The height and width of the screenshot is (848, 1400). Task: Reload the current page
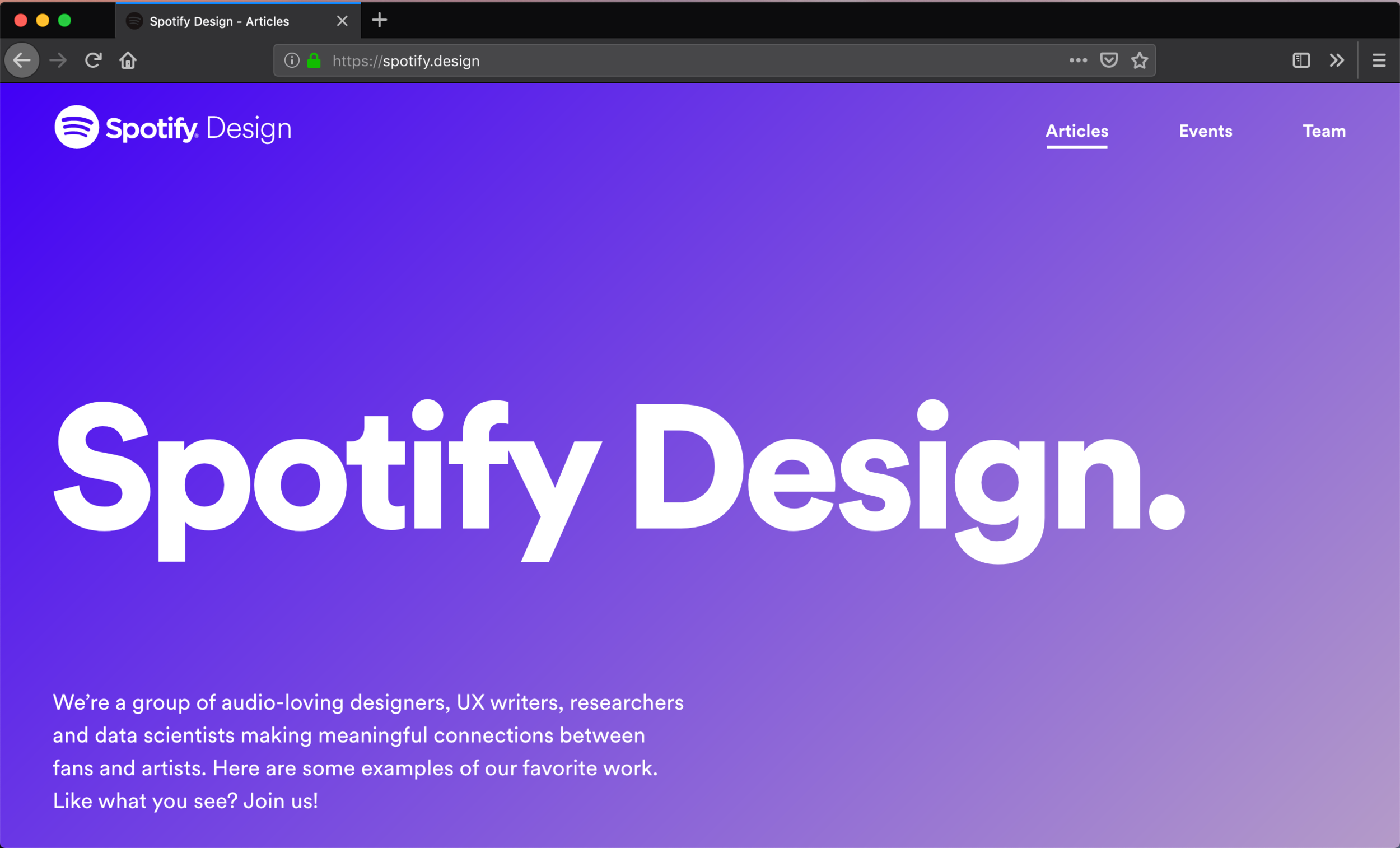93,60
